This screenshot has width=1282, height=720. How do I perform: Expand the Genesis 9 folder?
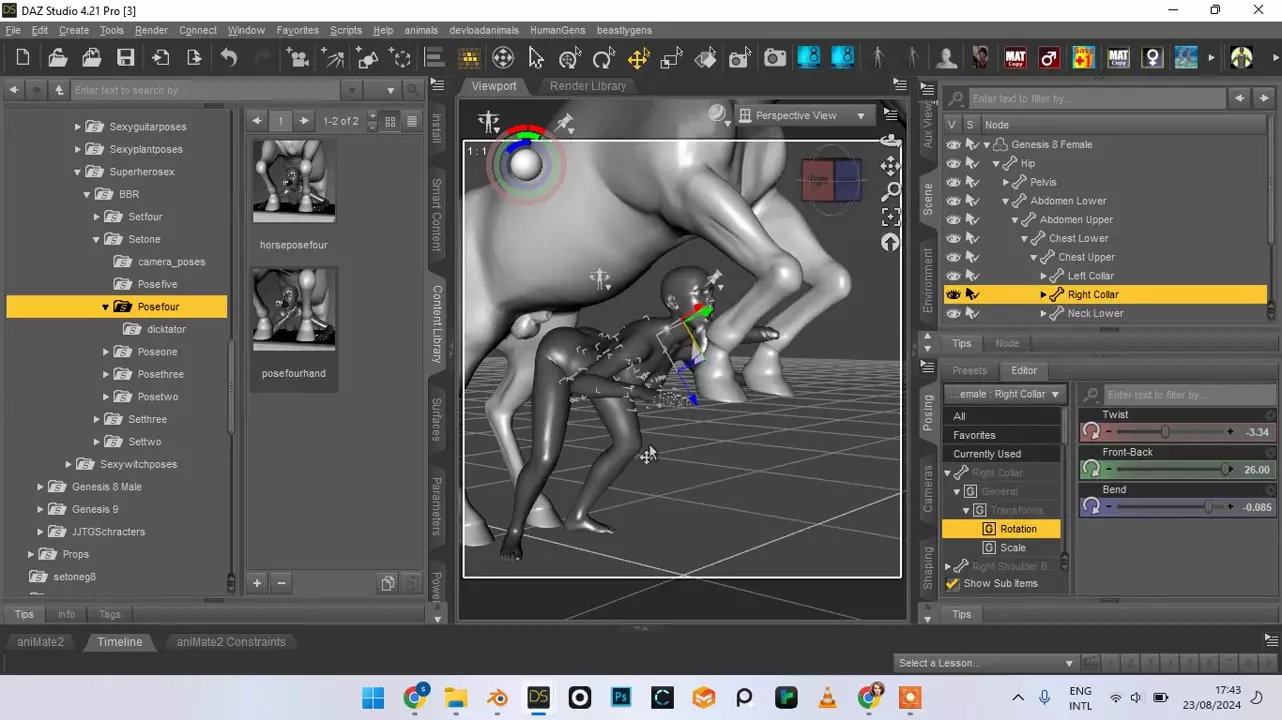coord(41,509)
